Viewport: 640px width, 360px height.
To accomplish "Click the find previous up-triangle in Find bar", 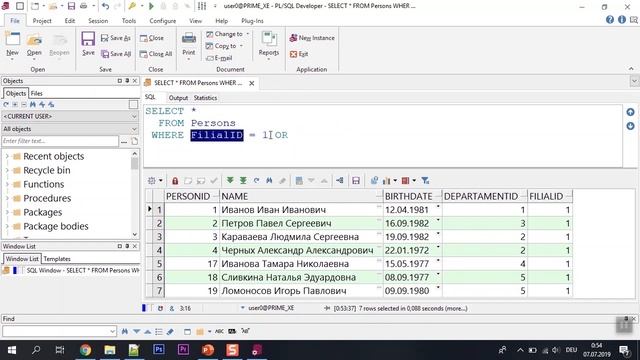I will (148, 331).
